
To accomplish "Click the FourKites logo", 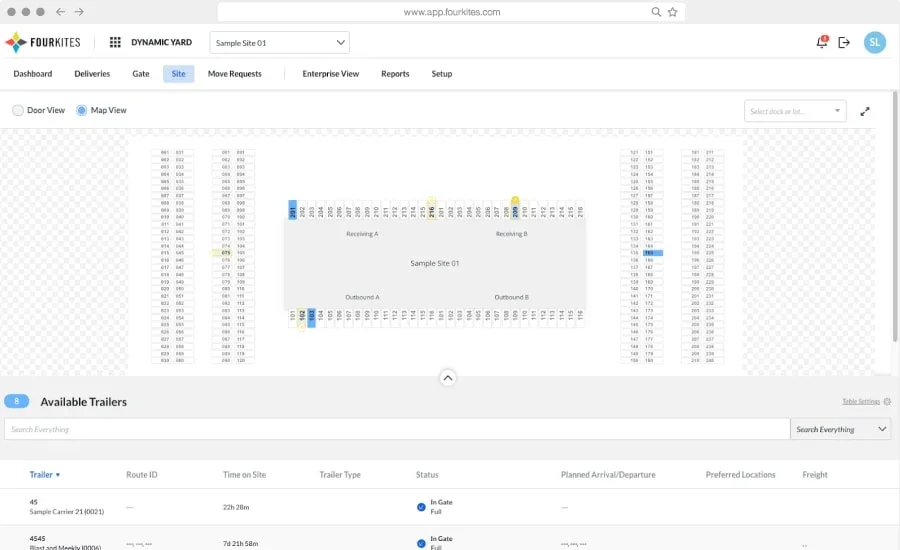I will [42, 43].
